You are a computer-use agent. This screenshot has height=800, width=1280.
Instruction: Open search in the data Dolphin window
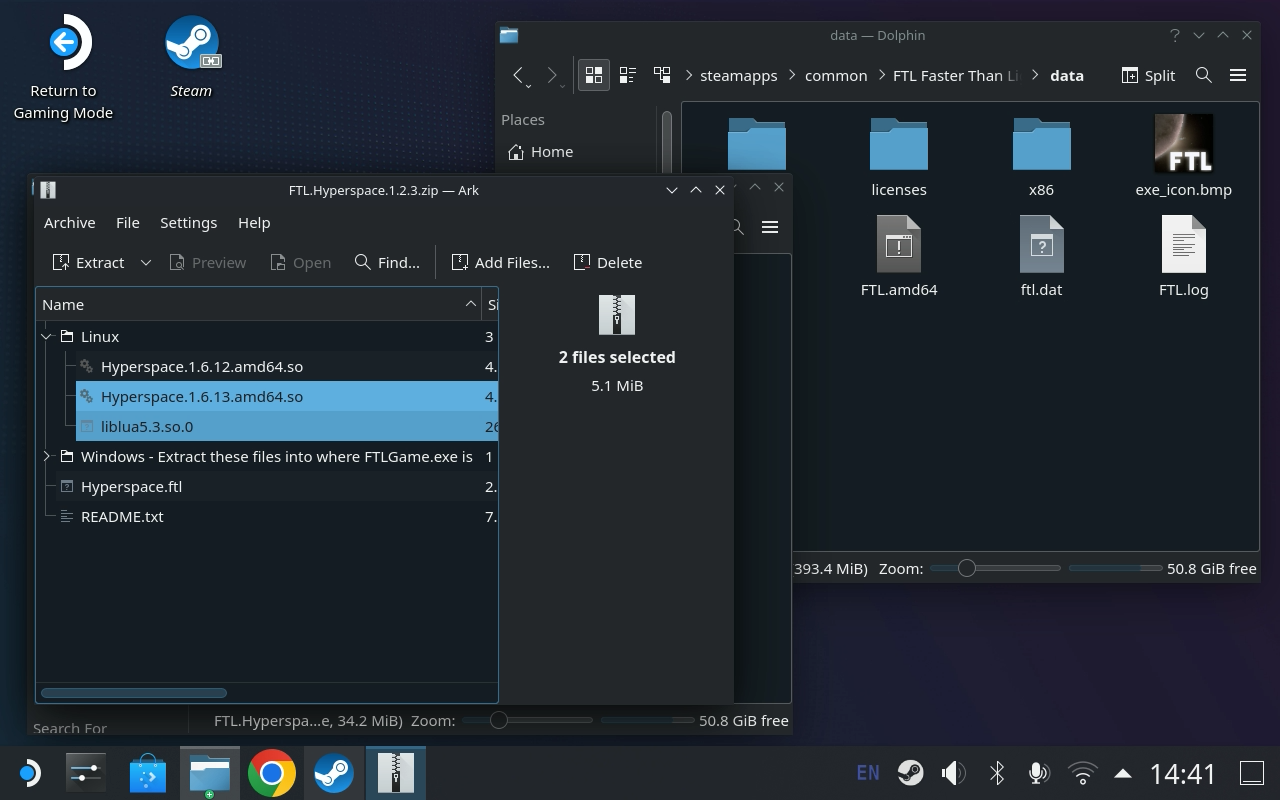point(1204,75)
